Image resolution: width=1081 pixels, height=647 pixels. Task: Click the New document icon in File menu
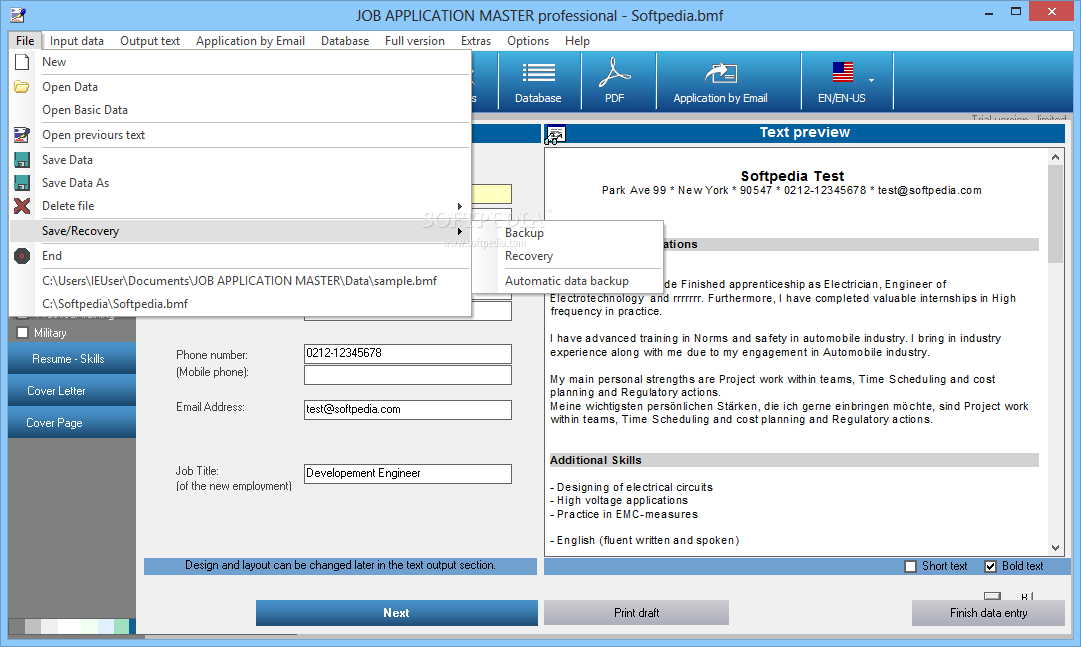22,62
